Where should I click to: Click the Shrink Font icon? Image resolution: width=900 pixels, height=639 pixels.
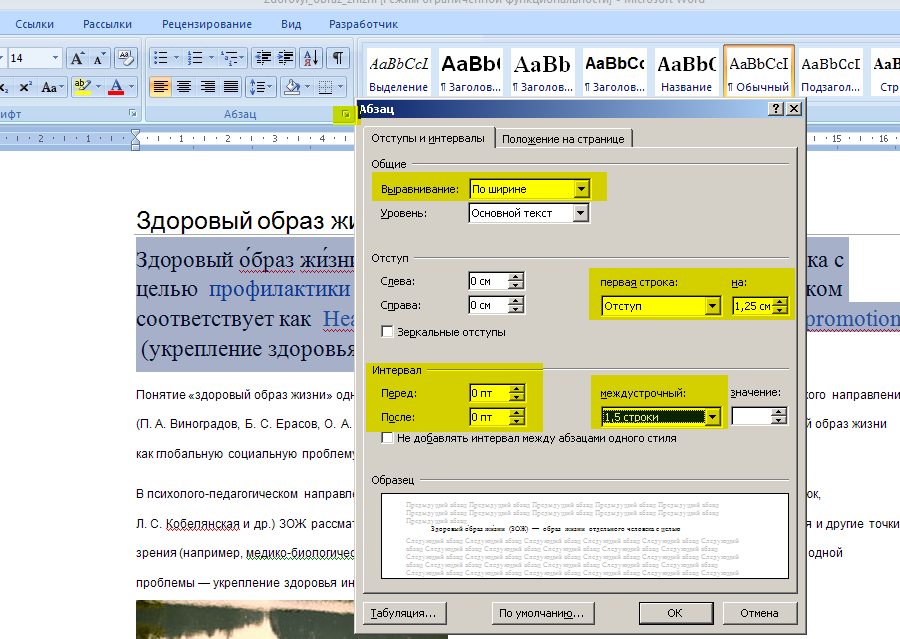99,58
